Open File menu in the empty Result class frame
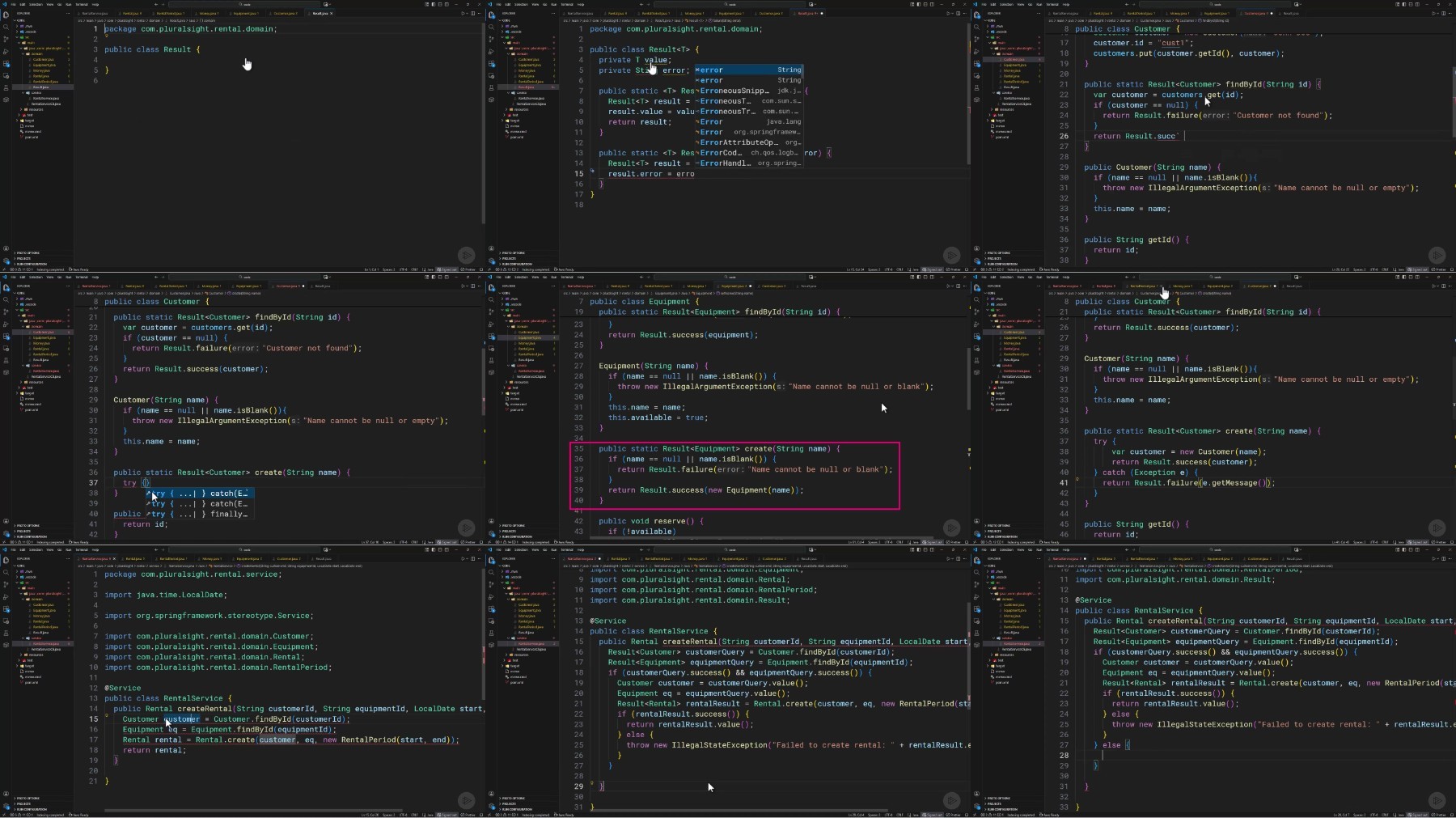1456x818 pixels. click(x=13, y=4)
